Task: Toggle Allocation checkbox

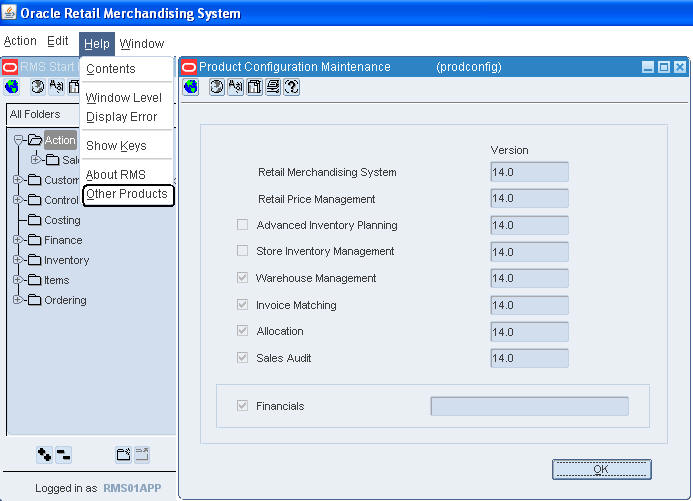Action: click(x=242, y=330)
